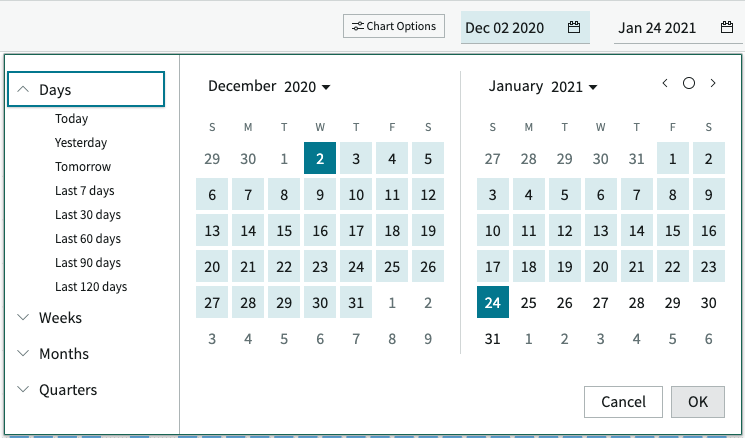Choose the Last 60 days preset
Image resolution: width=745 pixels, height=438 pixels.
coord(88,238)
